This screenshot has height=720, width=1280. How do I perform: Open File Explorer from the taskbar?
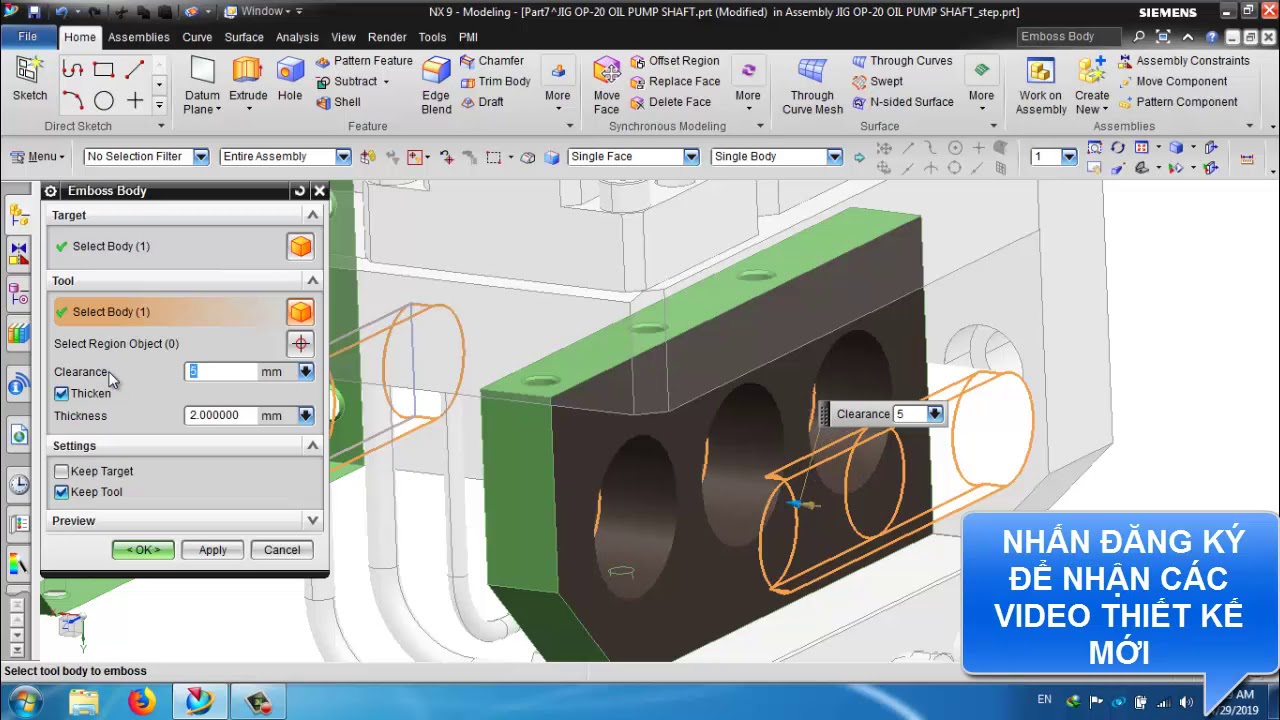pyautogui.click(x=84, y=702)
